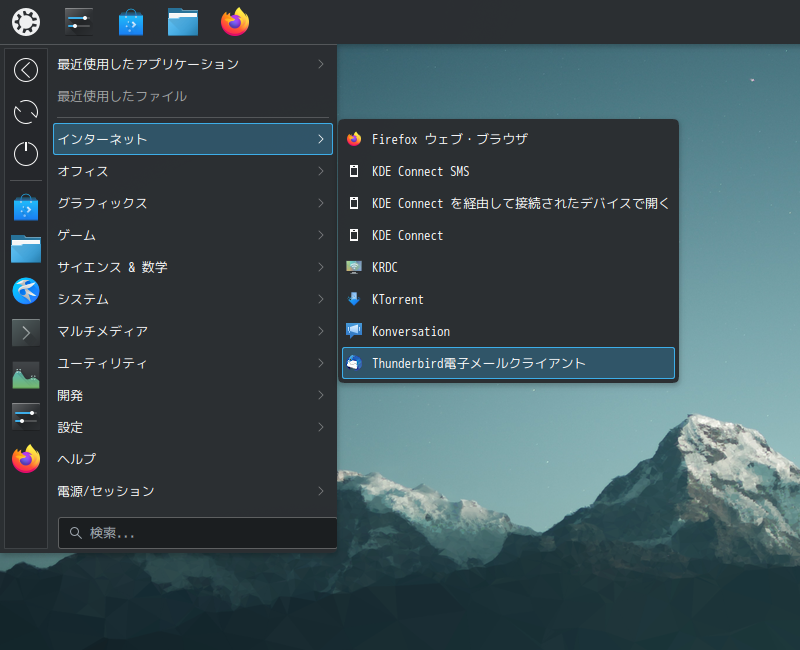Viewport: 800px width, 650px height.
Task: Click the KTorrent text label
Action: click(398, 299)
